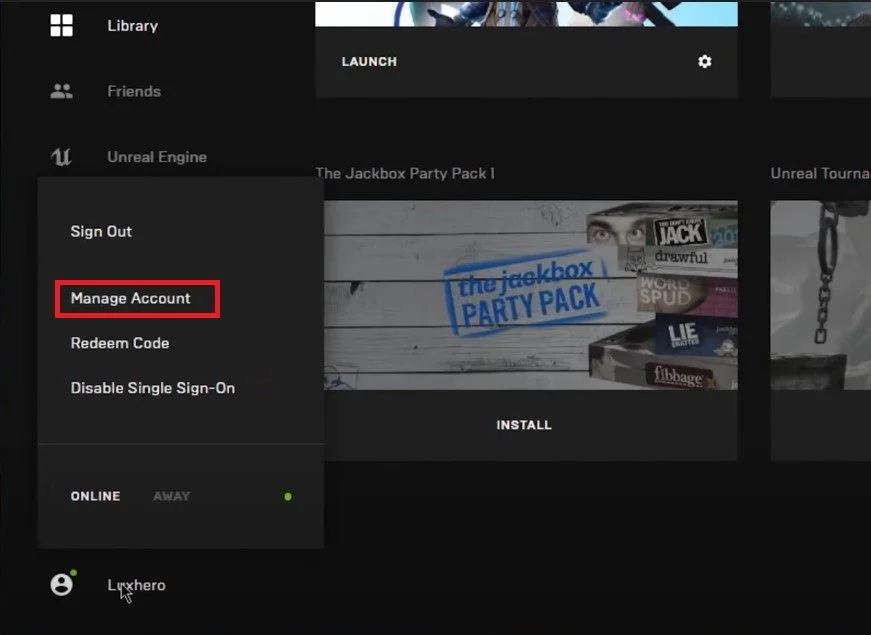Set status to Away

click(x=172, y=496)
